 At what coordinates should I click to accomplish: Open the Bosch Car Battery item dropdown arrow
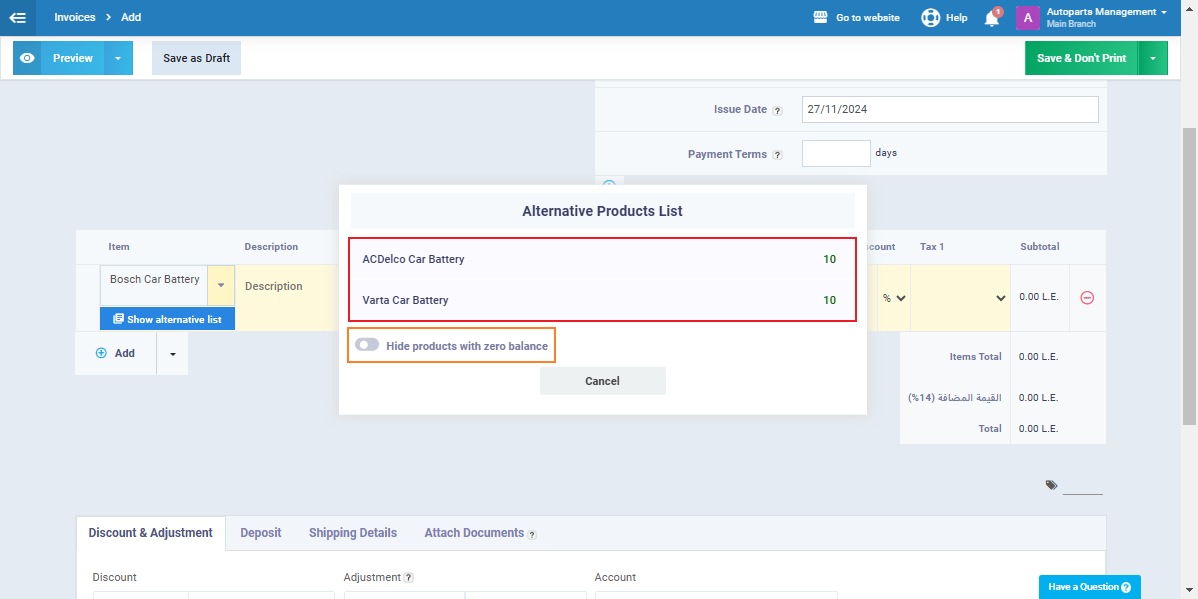click(x=221, y=285)
